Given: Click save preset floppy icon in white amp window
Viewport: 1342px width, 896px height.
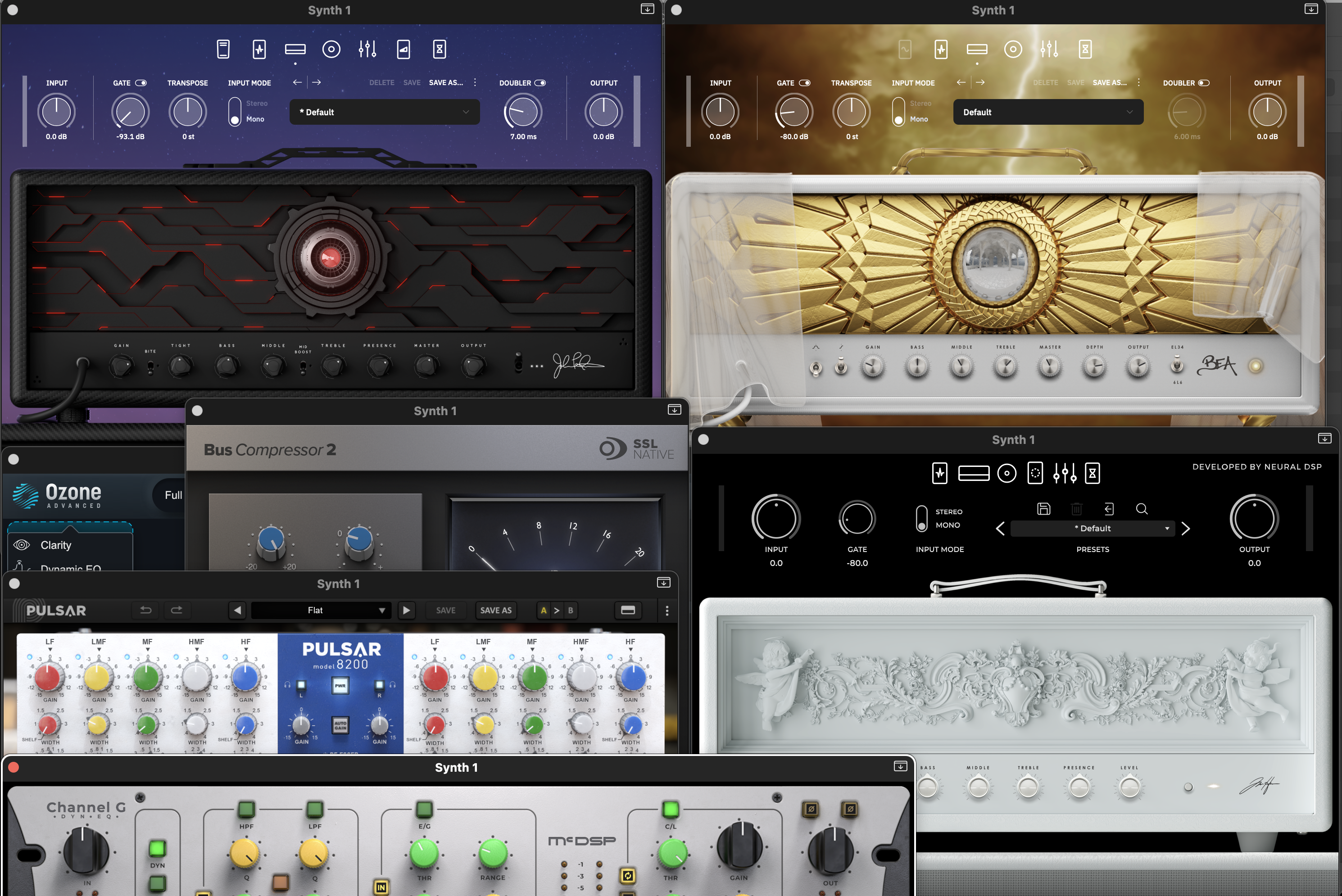Looking at the screenshot, I should 1043,509.
